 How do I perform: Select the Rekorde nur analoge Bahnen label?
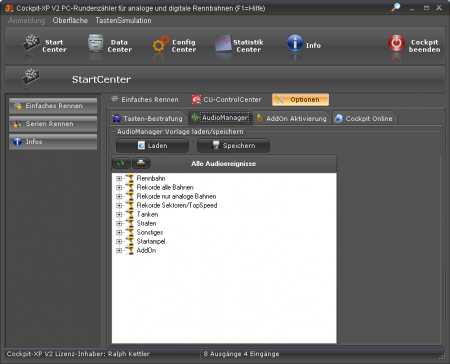coord(176,196)
